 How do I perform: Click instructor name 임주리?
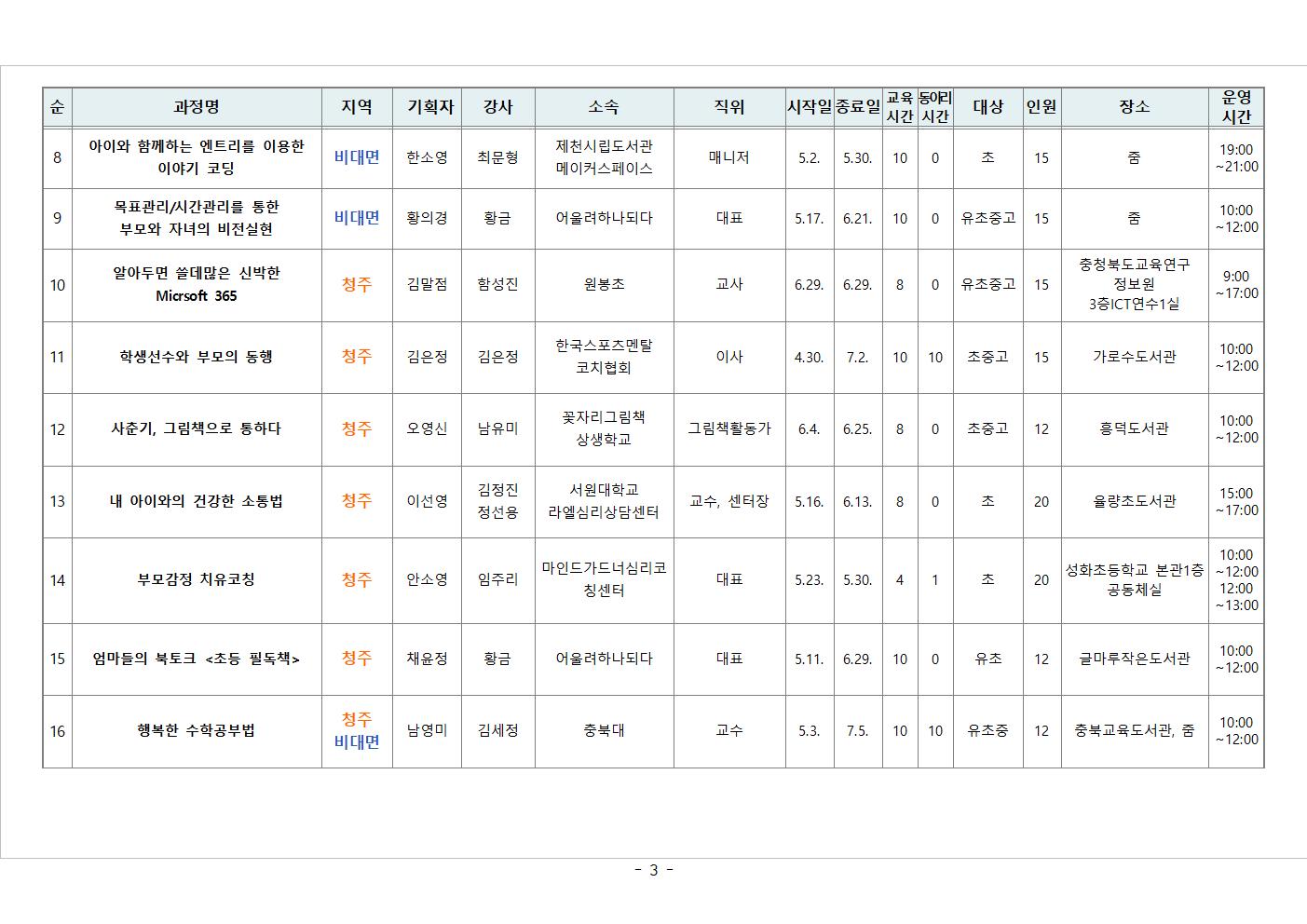pos(497,579)
